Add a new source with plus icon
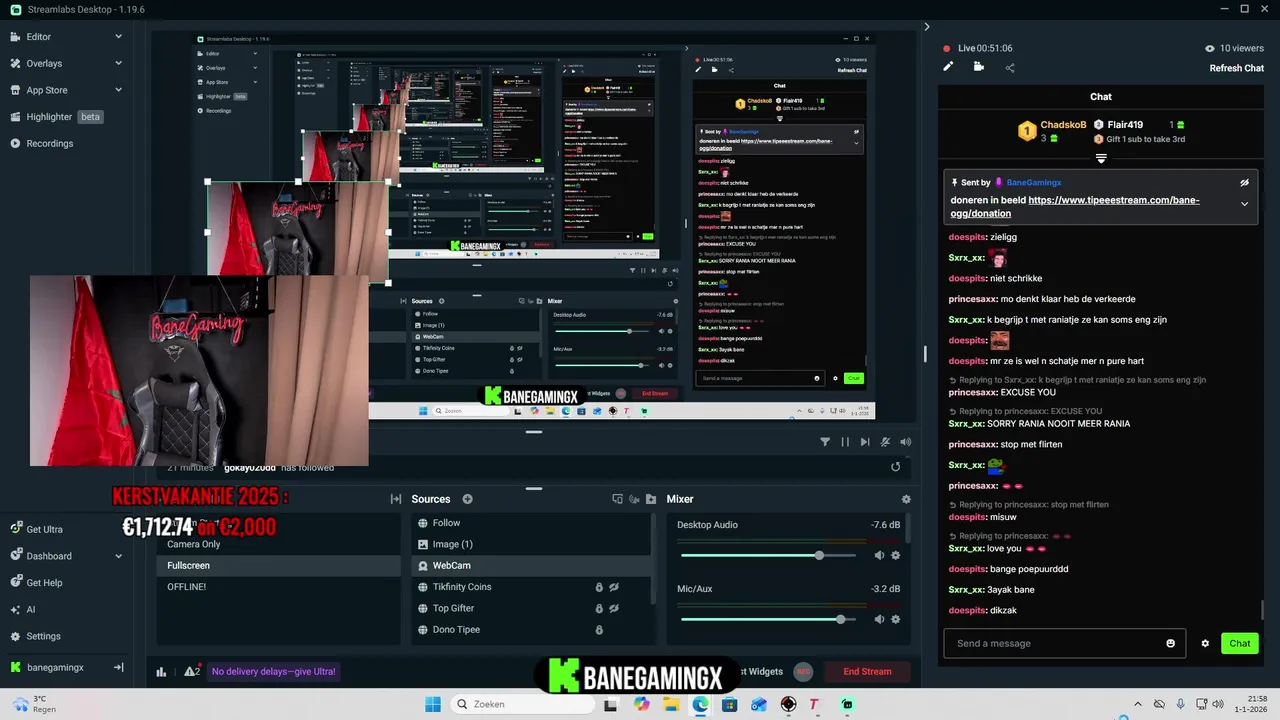 point(467,499)
